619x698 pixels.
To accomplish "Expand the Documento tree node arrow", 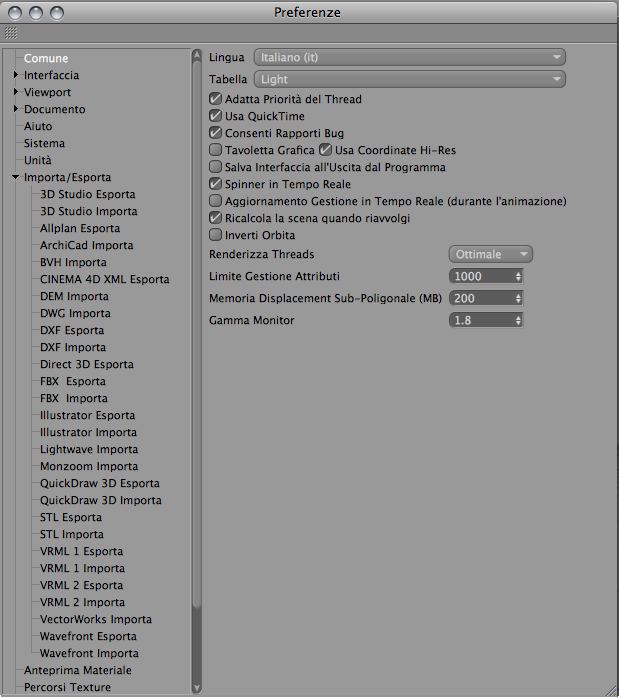I will [x=16, y=109].
